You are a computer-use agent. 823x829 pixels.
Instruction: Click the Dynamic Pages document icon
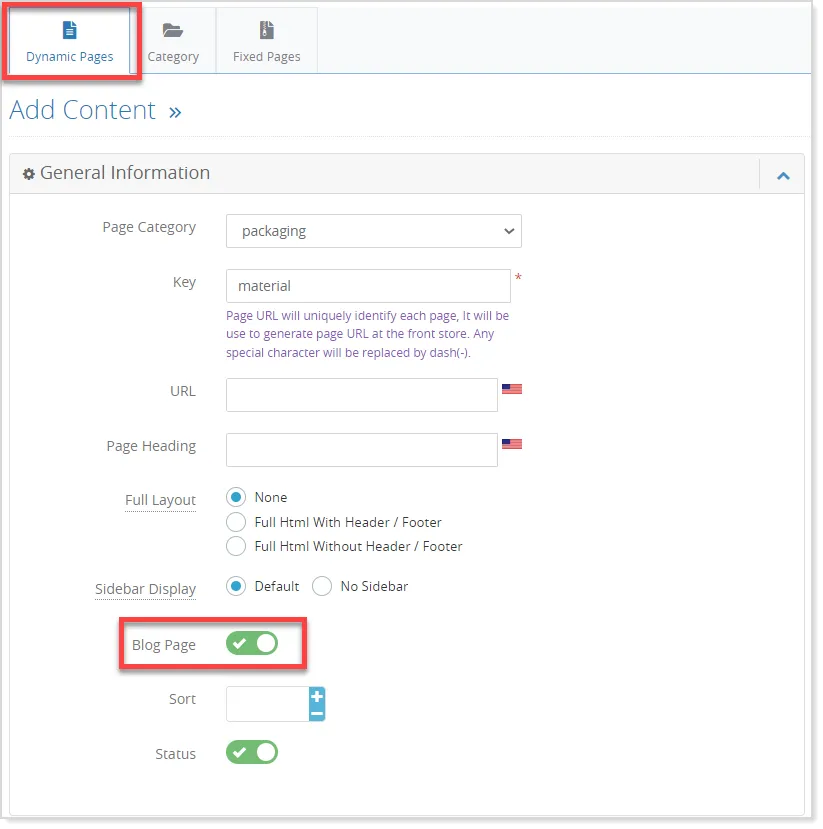(x=70, y=30)
